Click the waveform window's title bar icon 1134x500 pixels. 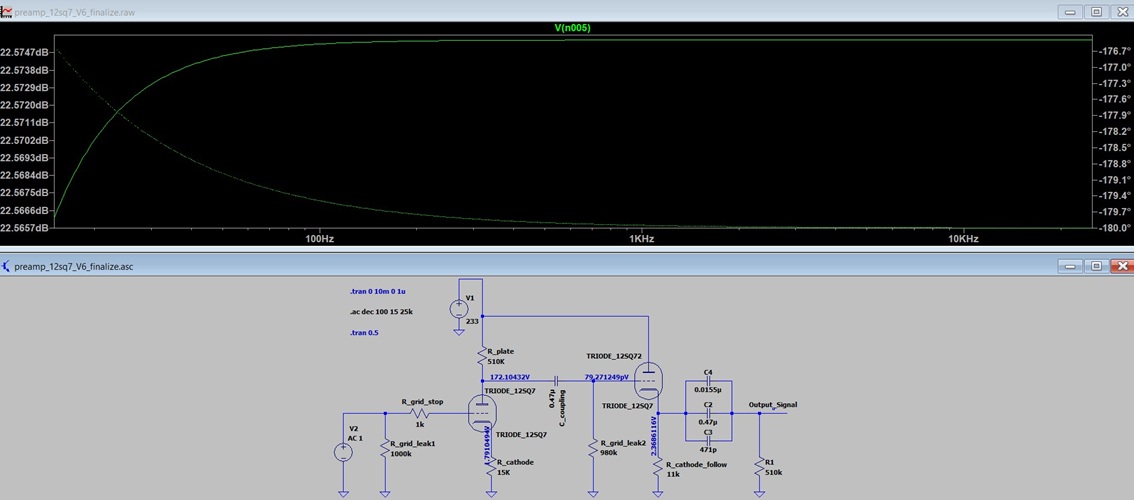coord(7,11)
